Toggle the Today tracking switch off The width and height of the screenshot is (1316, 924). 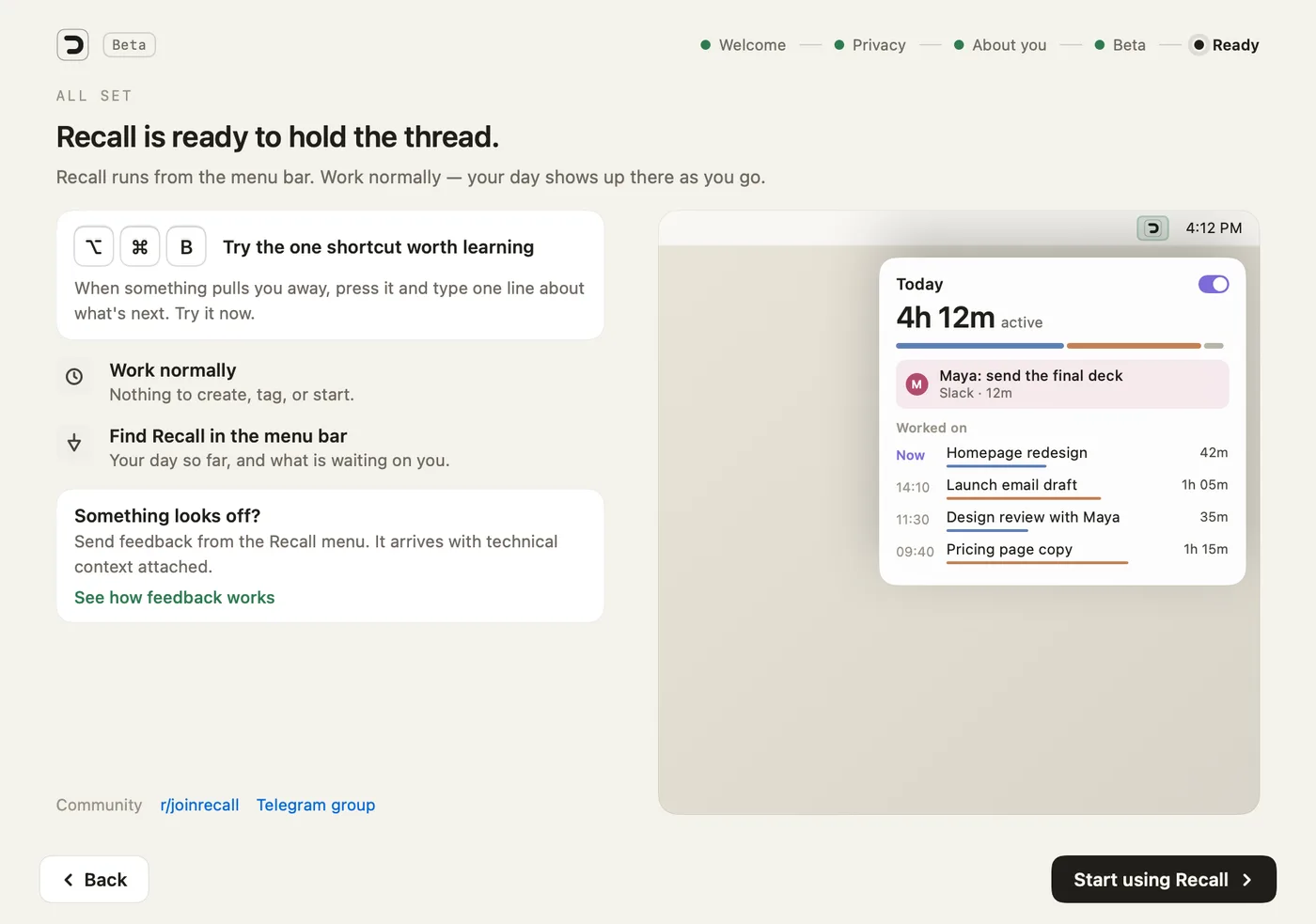(1214, 284)
